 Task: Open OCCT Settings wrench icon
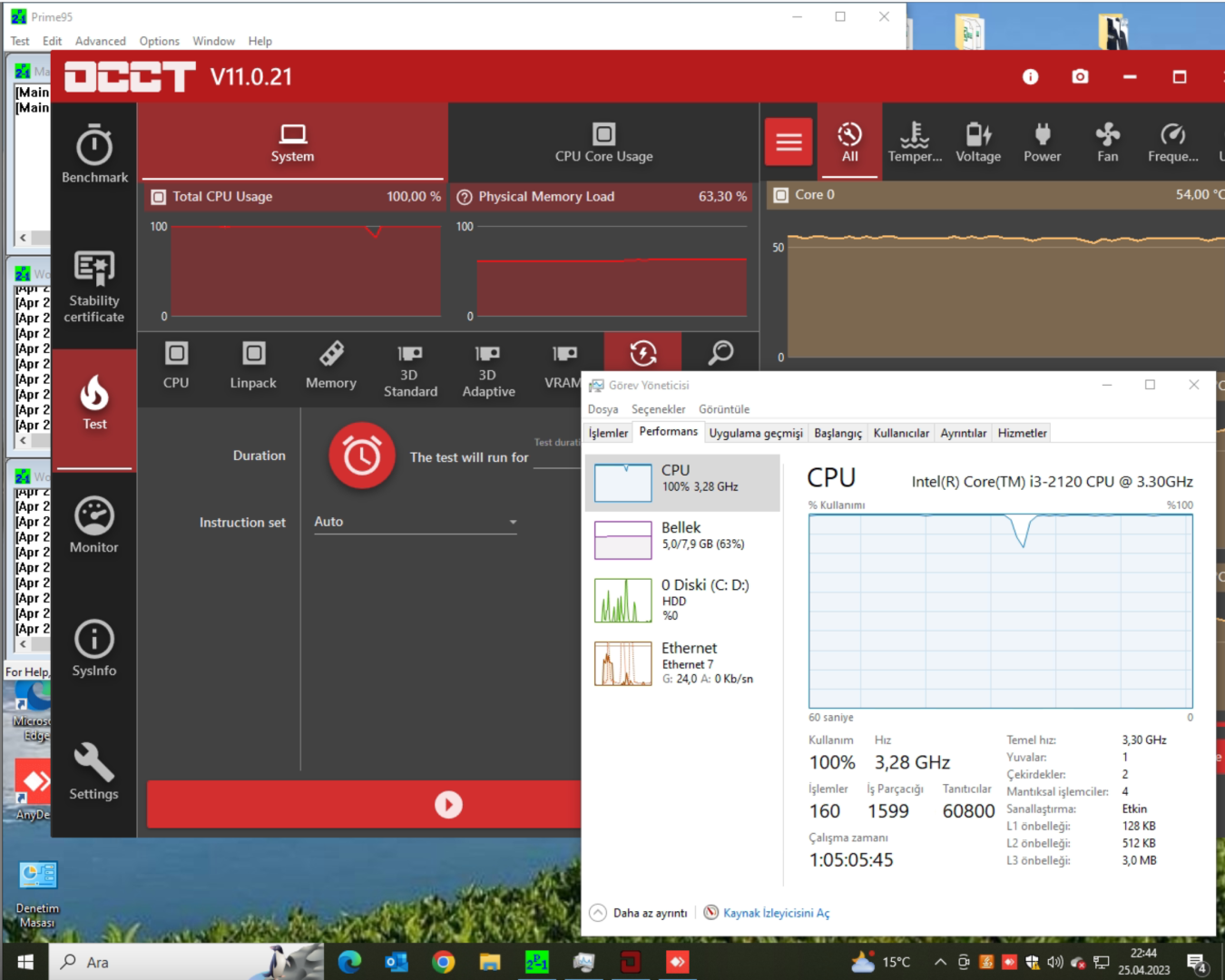tap(94, 771)
